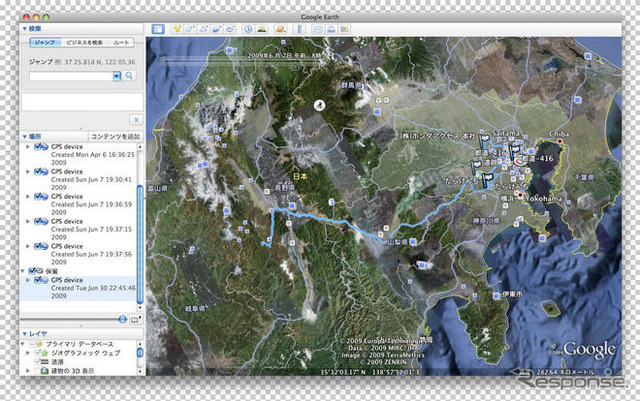This screenshot has width=640, height=401.
Task: Clear search results with the X button
Action: pyautogui.click(x=136, y=120)
